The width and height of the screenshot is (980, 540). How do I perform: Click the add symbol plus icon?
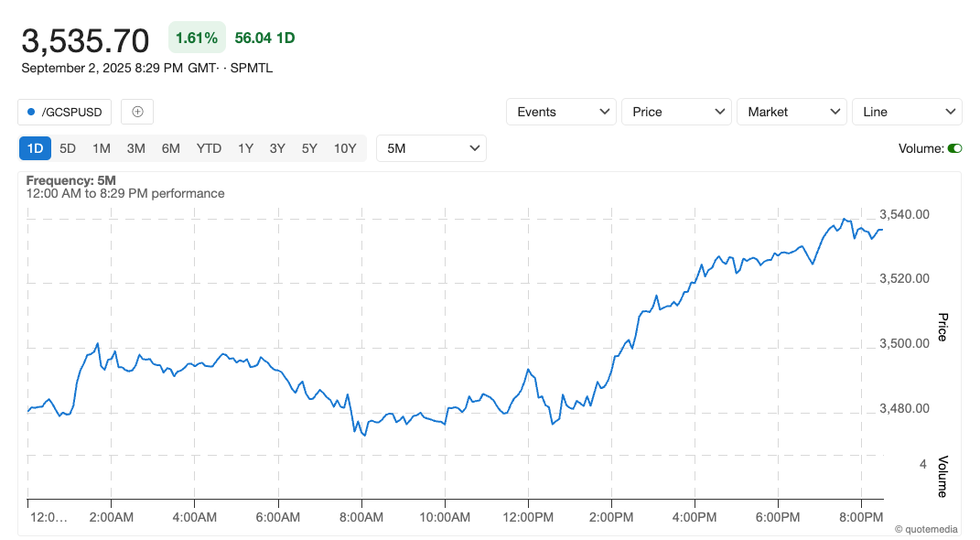click(137, 112)
